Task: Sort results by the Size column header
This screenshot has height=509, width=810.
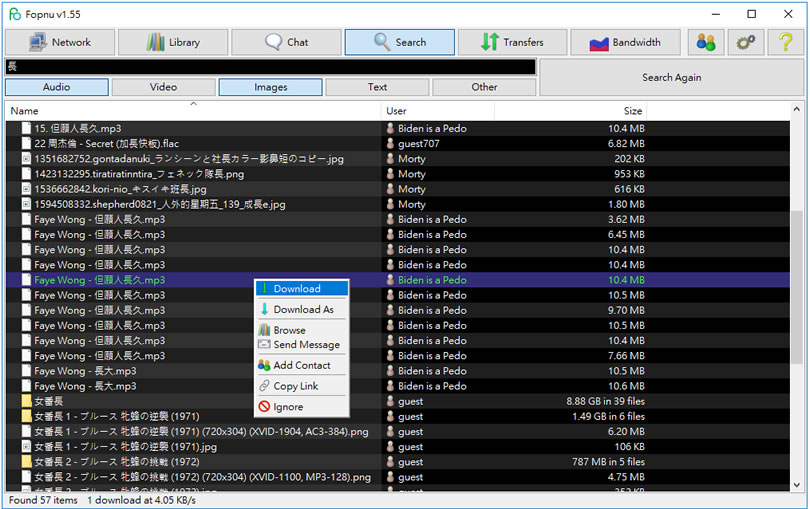Action: [632, 111]
